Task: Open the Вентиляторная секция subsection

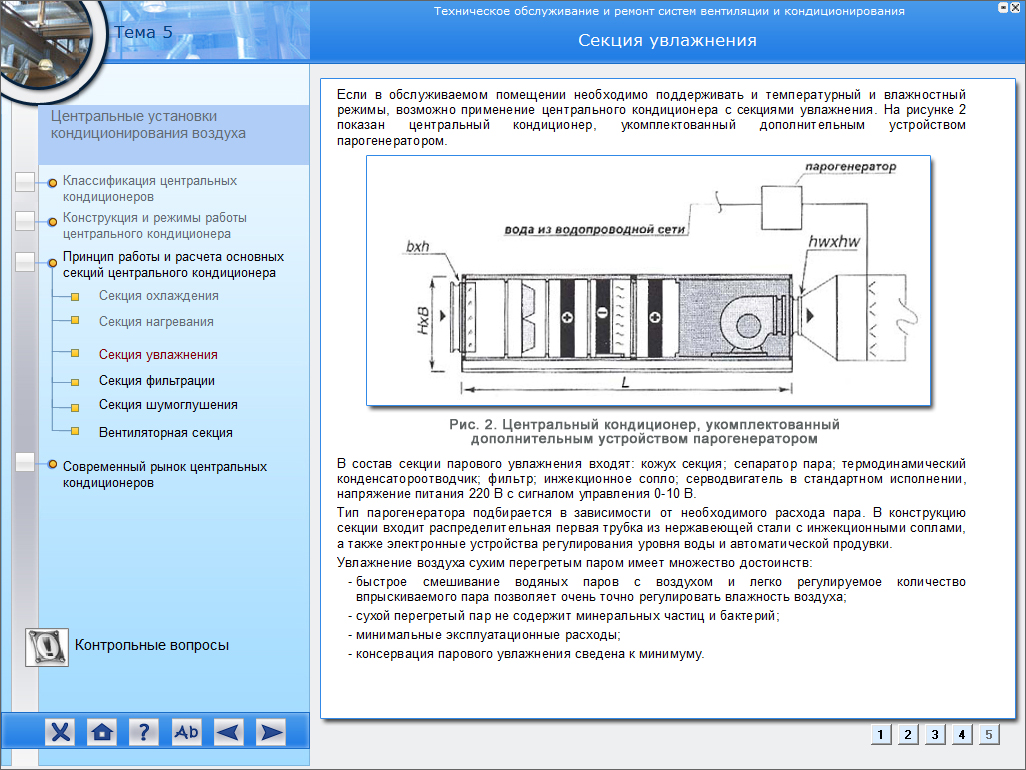Action: coord(165,433)
